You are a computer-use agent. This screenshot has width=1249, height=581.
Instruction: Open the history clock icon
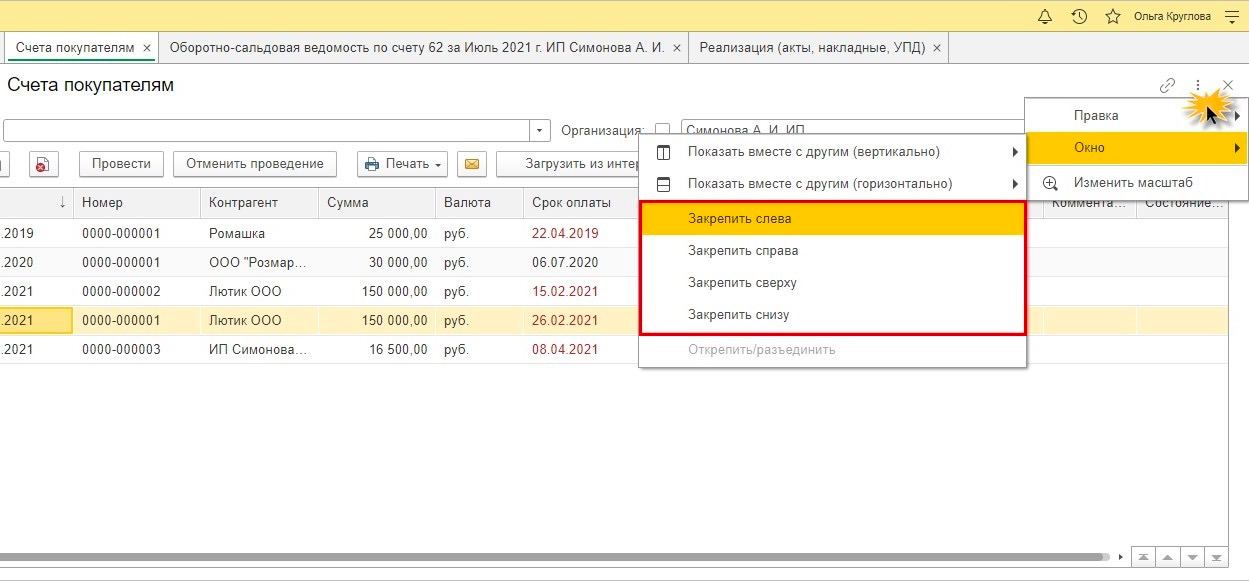click(x=1079, y=16)
